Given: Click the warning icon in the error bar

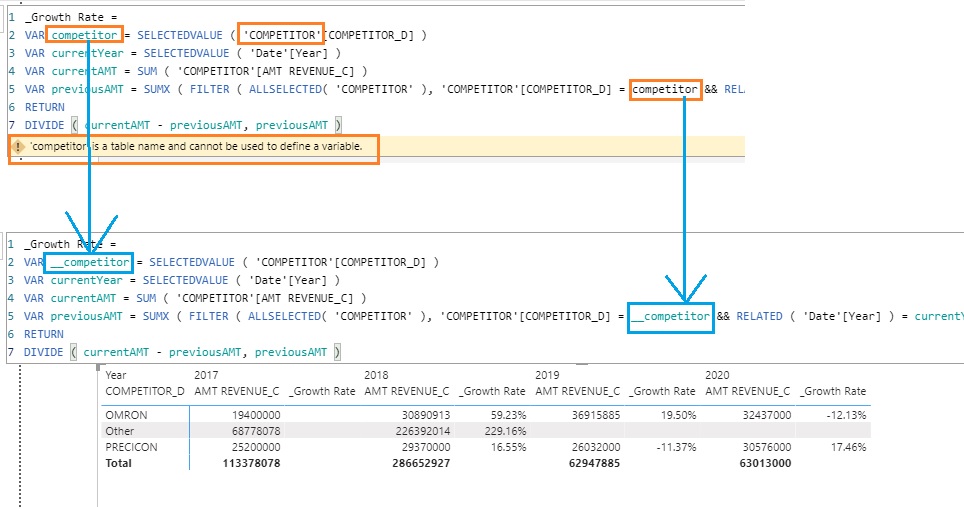Looking at the screenshot, I should [x=18, y=147].
